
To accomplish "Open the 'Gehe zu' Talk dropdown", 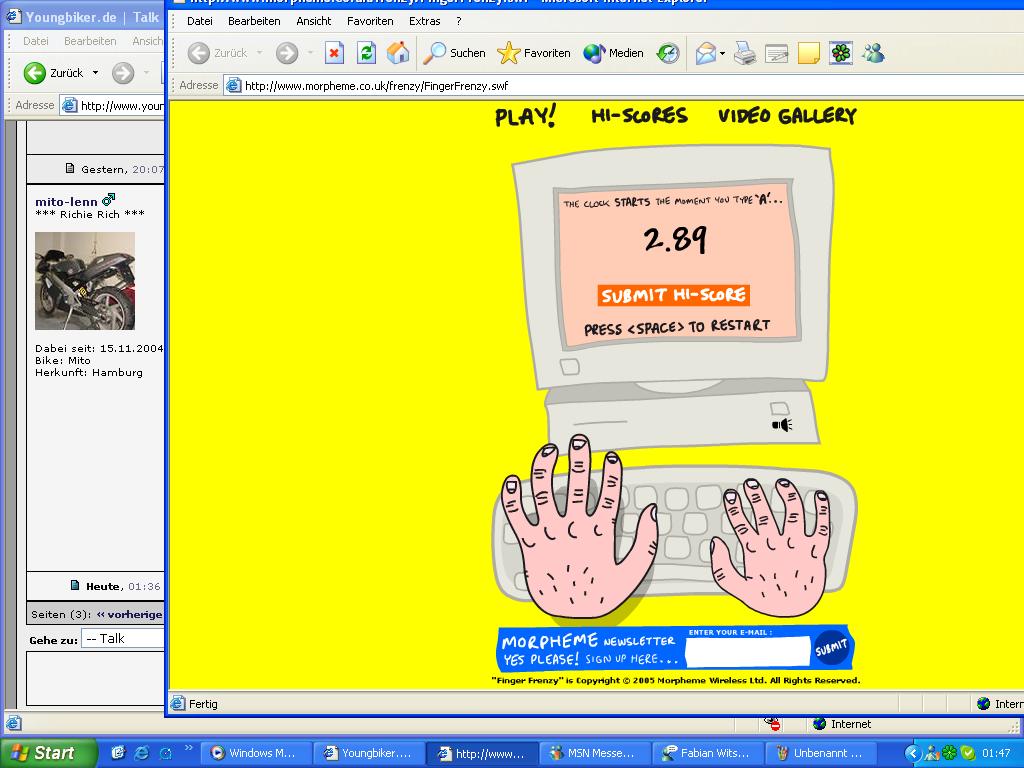I will pos(122,638).
